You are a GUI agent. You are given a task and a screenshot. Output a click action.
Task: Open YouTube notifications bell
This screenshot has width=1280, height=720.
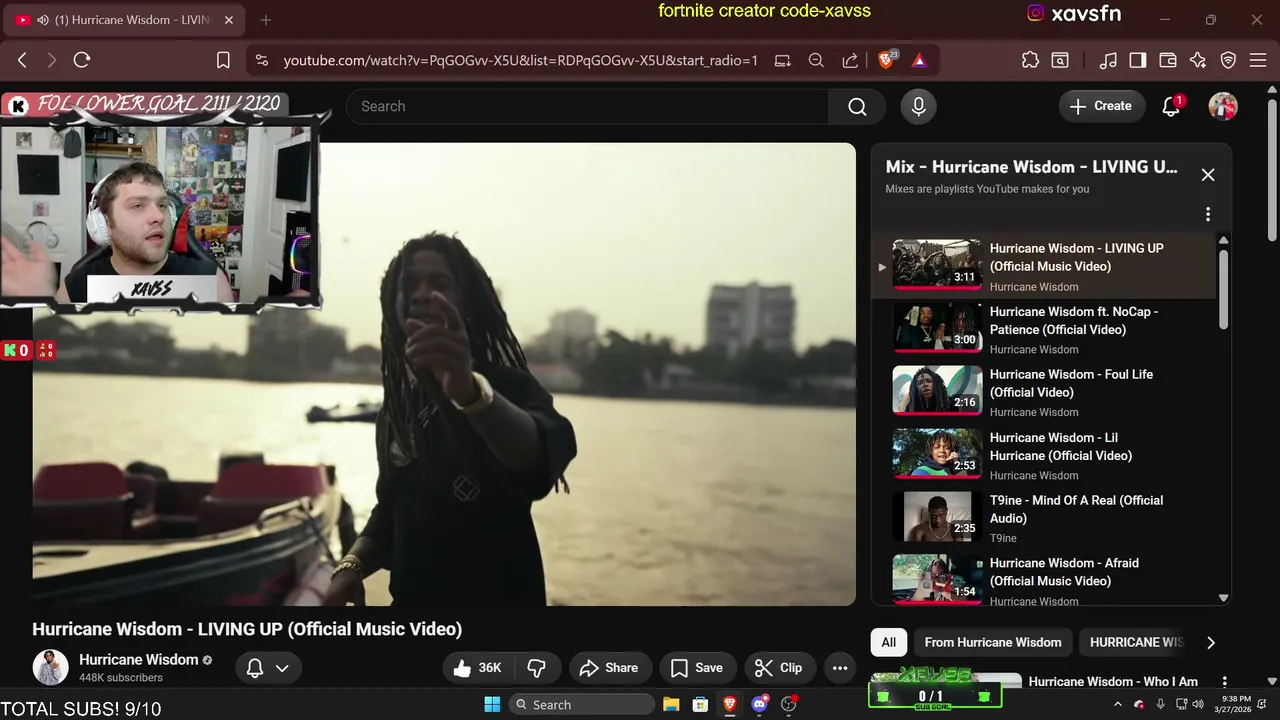pos(1171,106)
